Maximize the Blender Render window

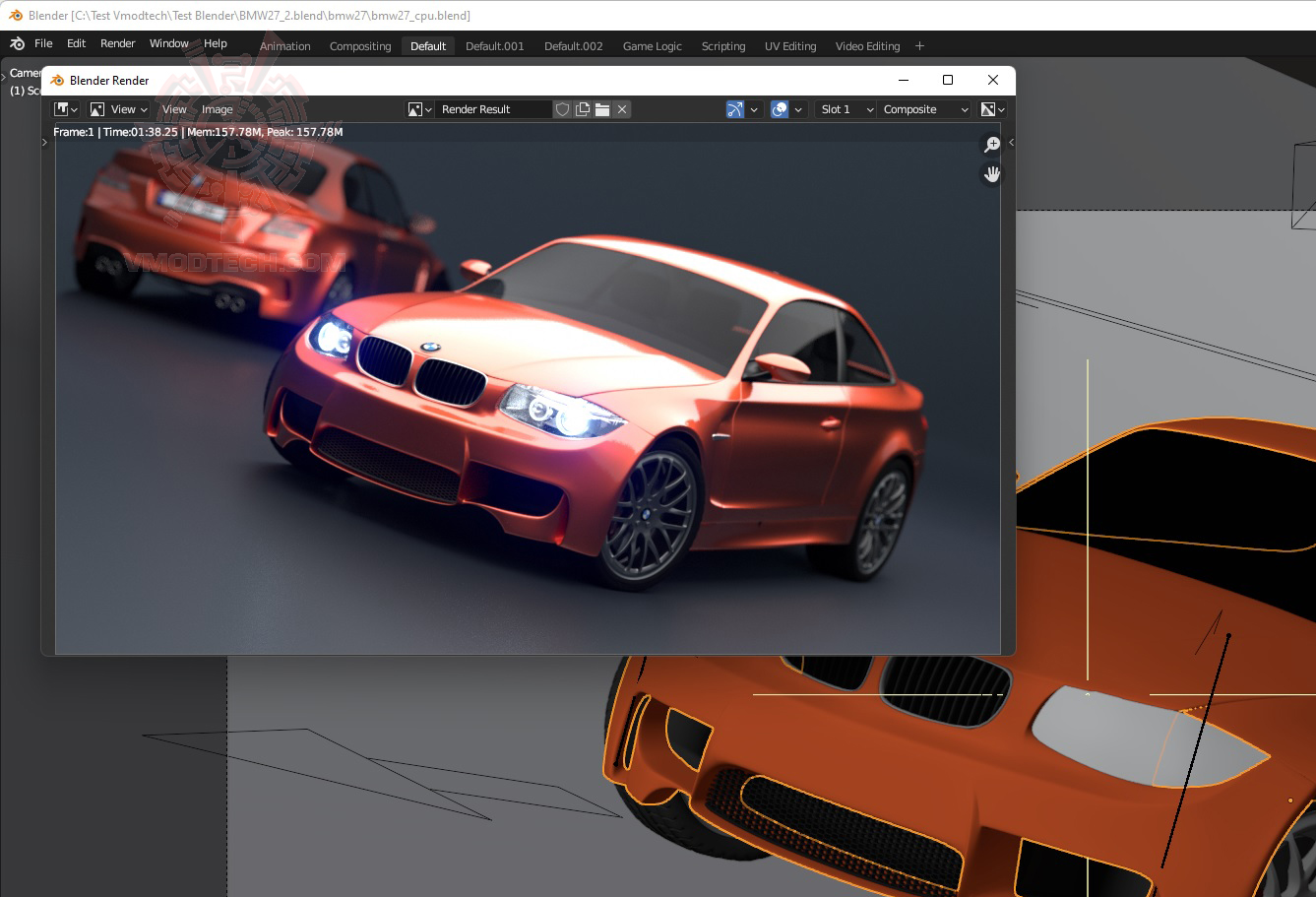[x=948, y=80]
